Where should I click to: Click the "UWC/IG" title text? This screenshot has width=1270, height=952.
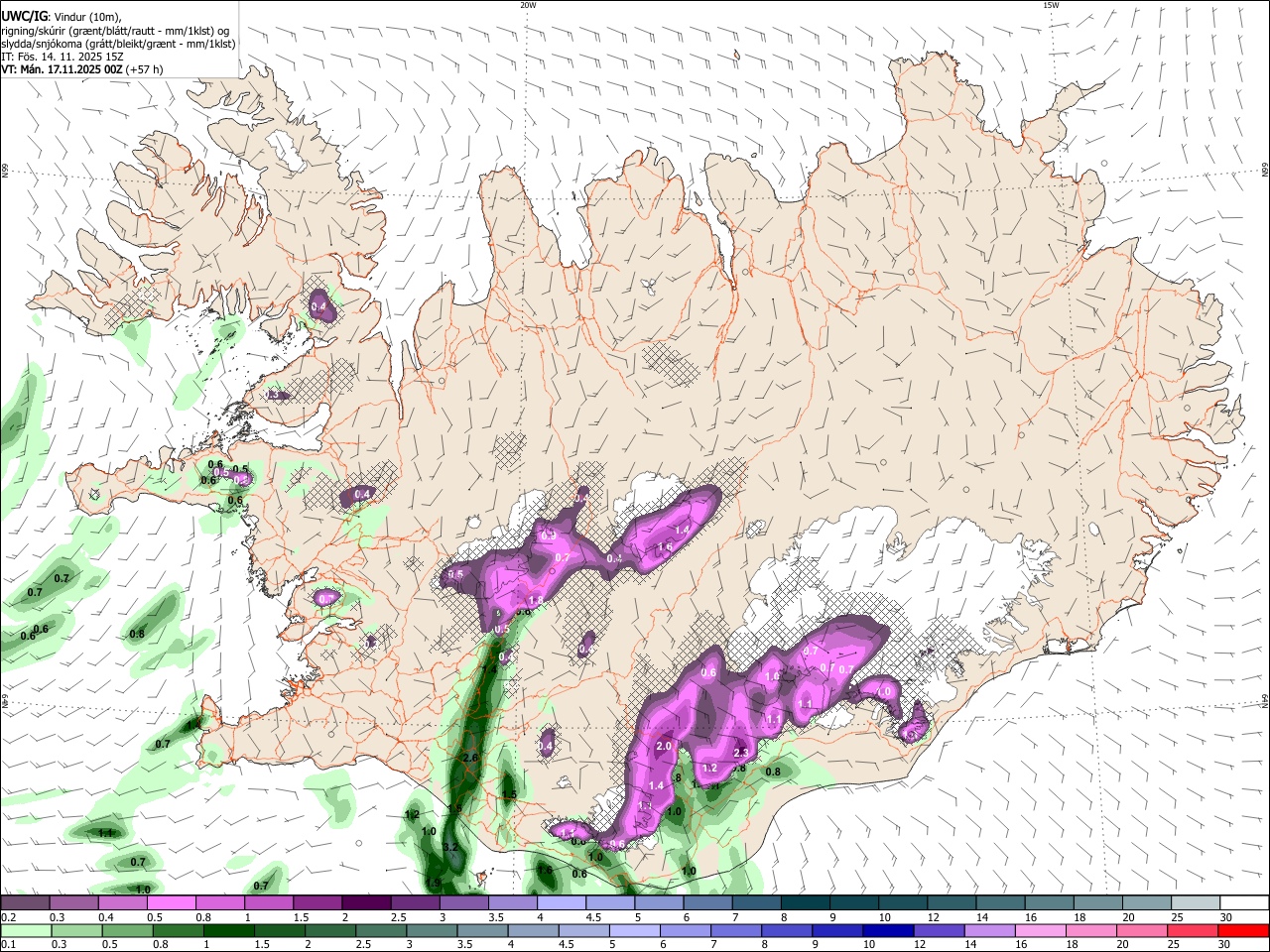point(24,17)
